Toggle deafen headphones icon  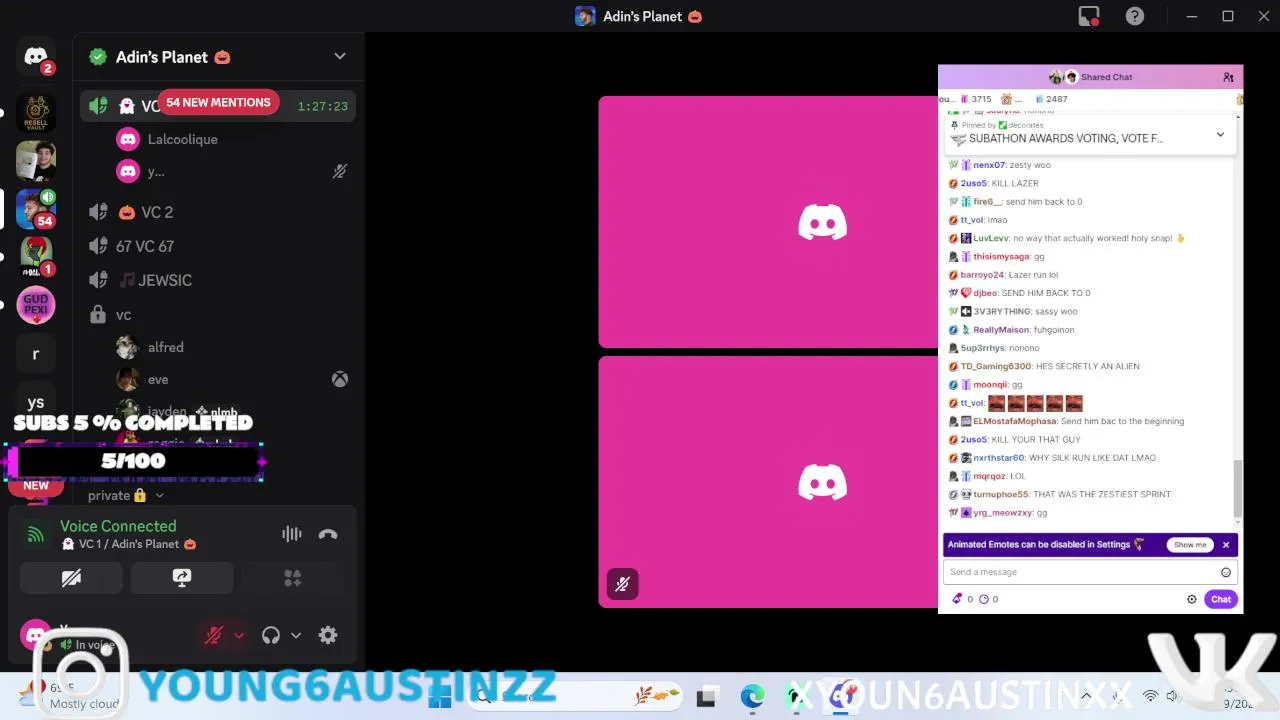click(270, 635)
